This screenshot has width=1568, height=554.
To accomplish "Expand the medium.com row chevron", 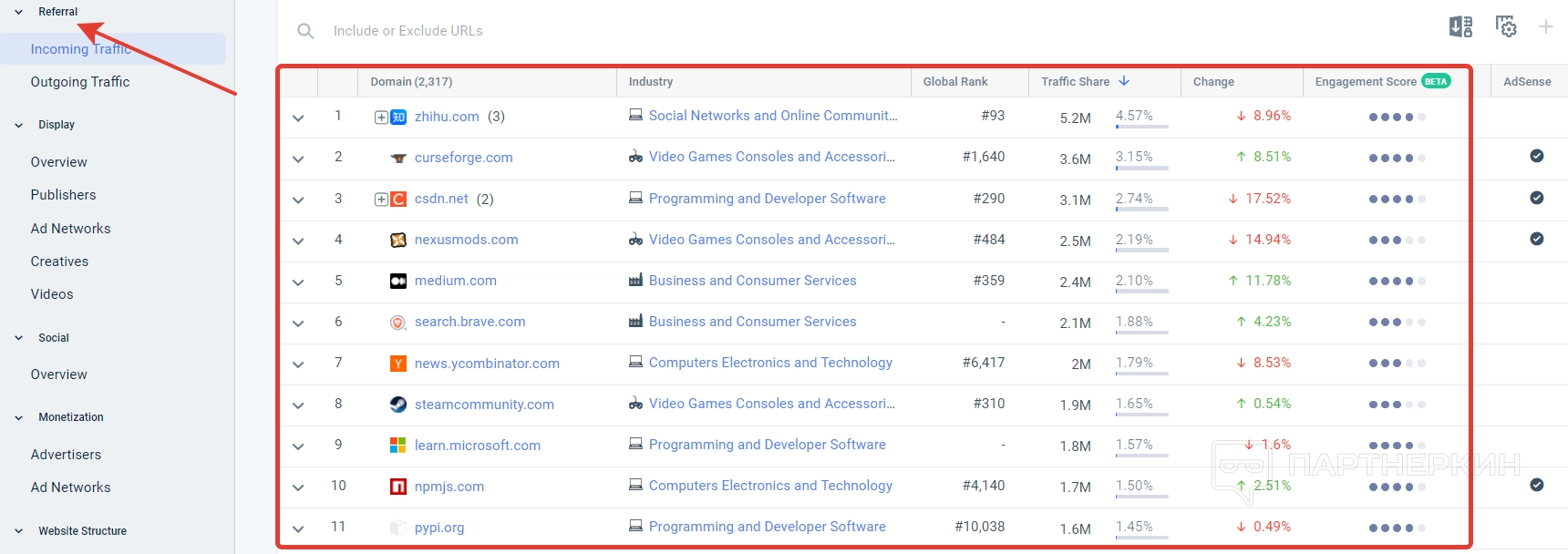I will pyautogui.click(x=298, y=282).
